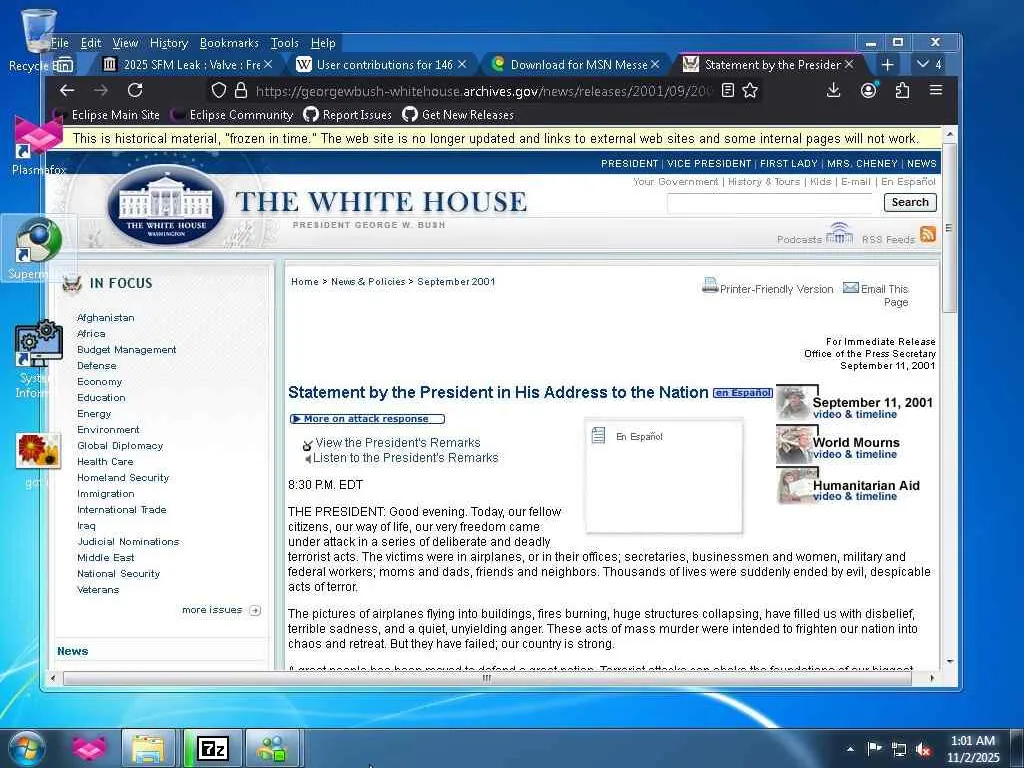This screenshot has height=768, width=1024.
Task: Show hidden tray icons arrow
Action: (850, 749)
